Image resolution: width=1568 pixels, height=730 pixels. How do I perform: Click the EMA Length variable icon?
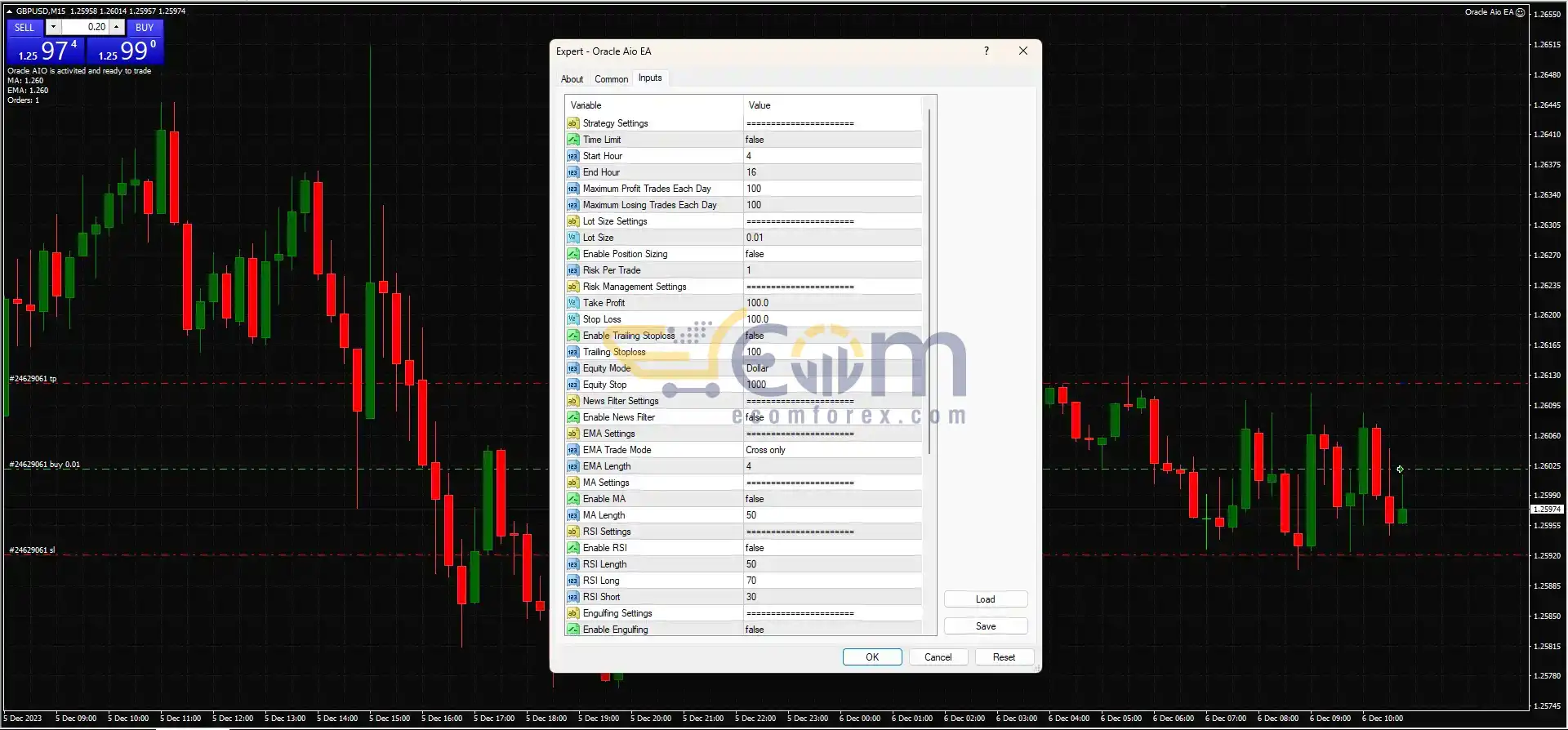pos(572,466)
